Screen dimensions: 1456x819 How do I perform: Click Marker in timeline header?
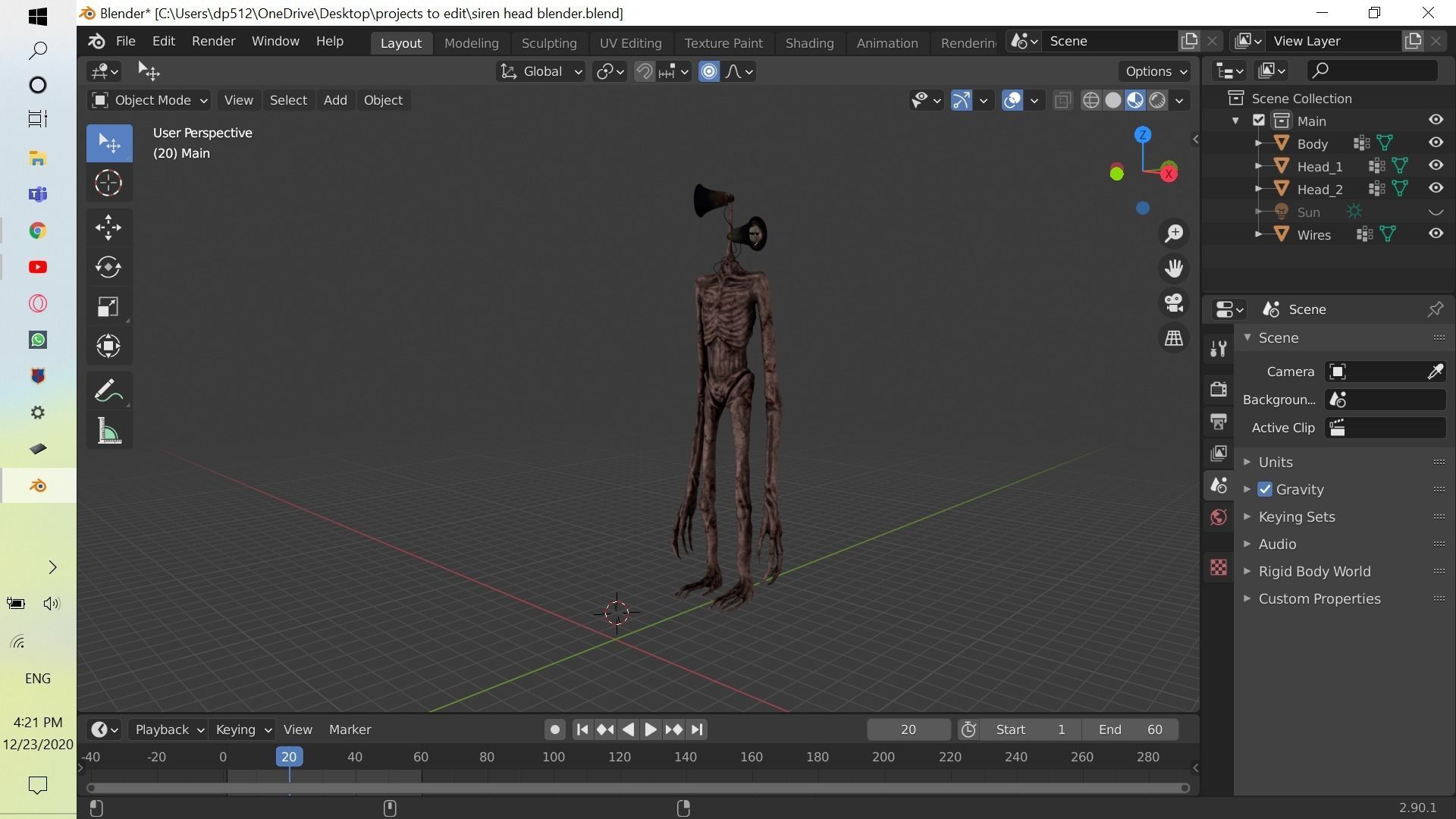350,730
